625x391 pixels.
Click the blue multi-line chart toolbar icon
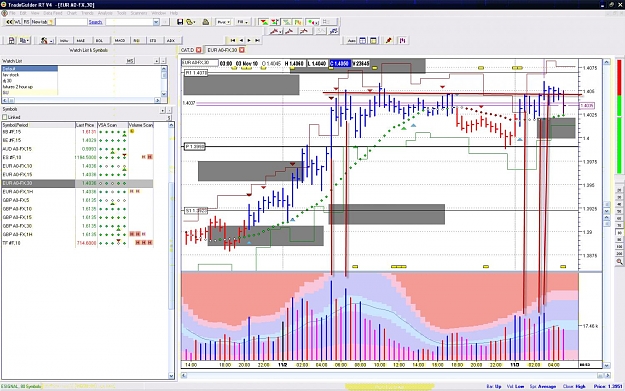point(334,31)
